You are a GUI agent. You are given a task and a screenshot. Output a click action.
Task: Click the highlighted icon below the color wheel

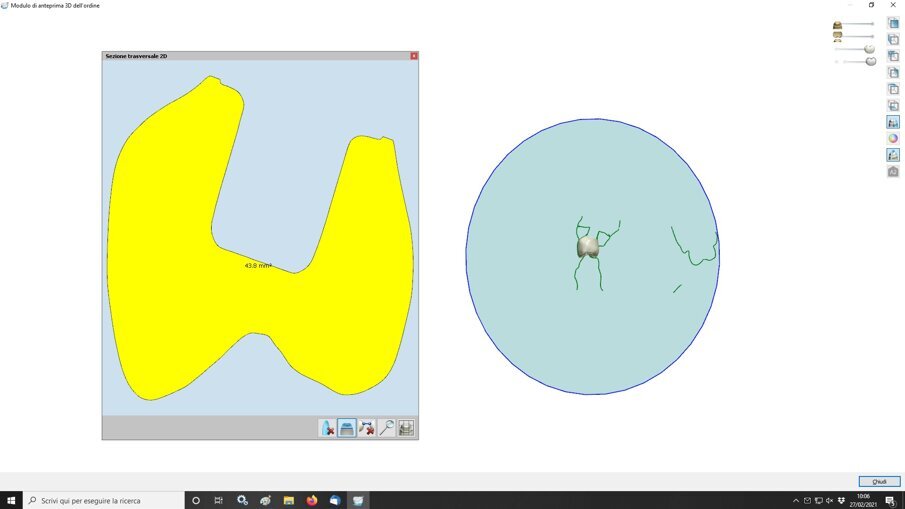click(x=893, y=155)
